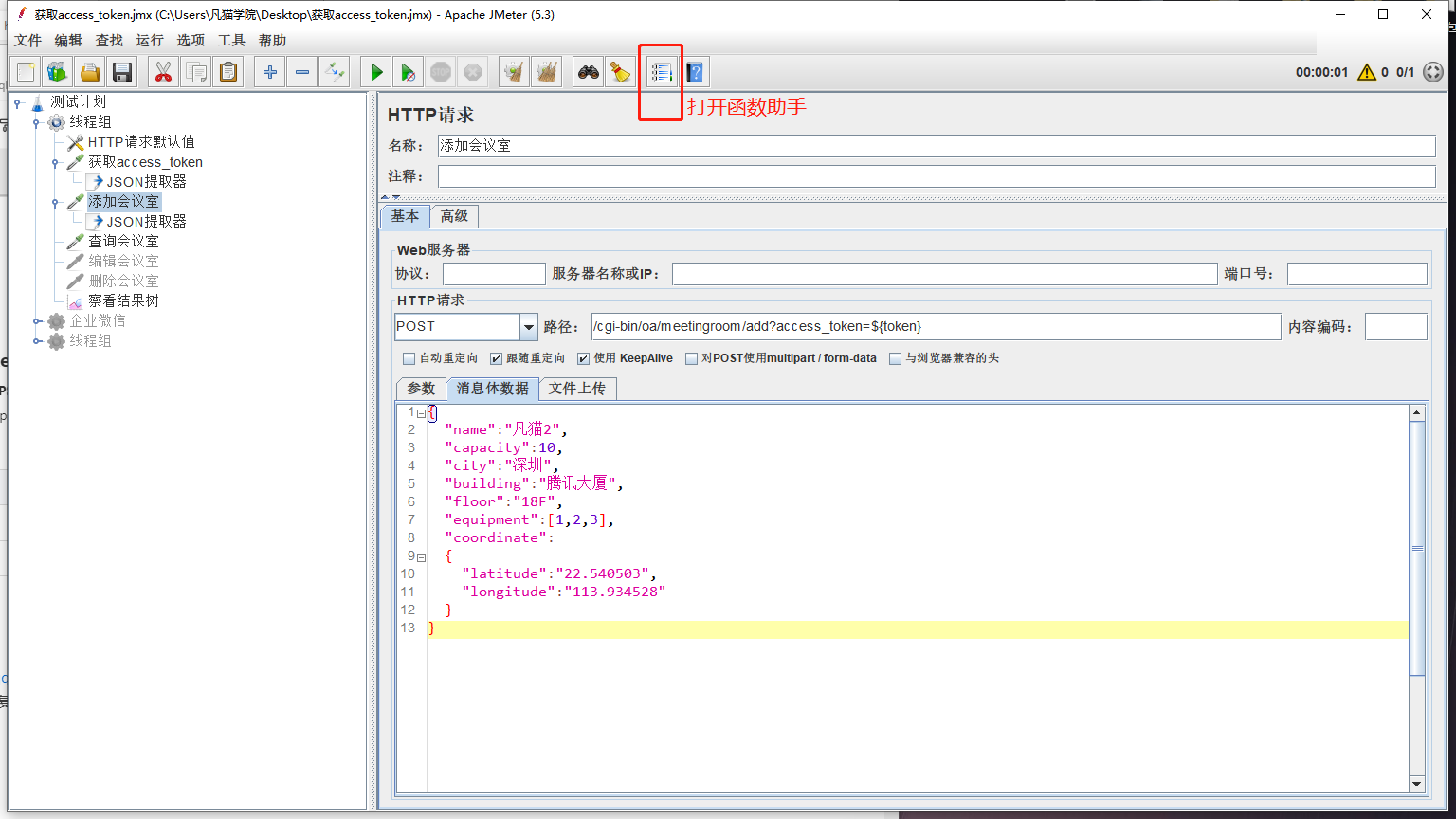The image size is (1456, 819).
Task: Expand the disabled 企业微信 node handle
Action: [37, 321]
